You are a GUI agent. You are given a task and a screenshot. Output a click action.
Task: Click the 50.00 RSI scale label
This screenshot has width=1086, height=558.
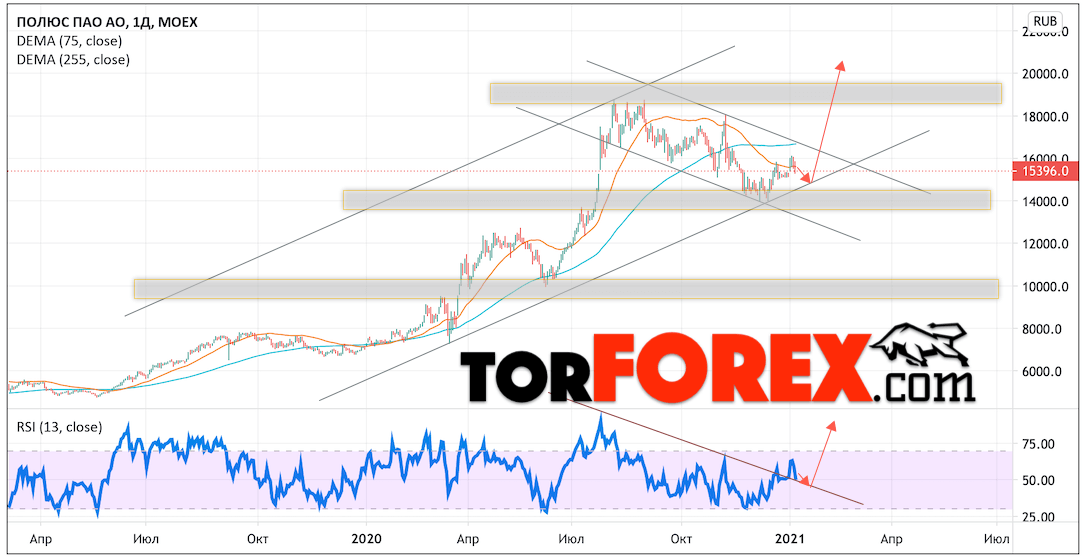pyautogui.click(x=1039, y=480)
